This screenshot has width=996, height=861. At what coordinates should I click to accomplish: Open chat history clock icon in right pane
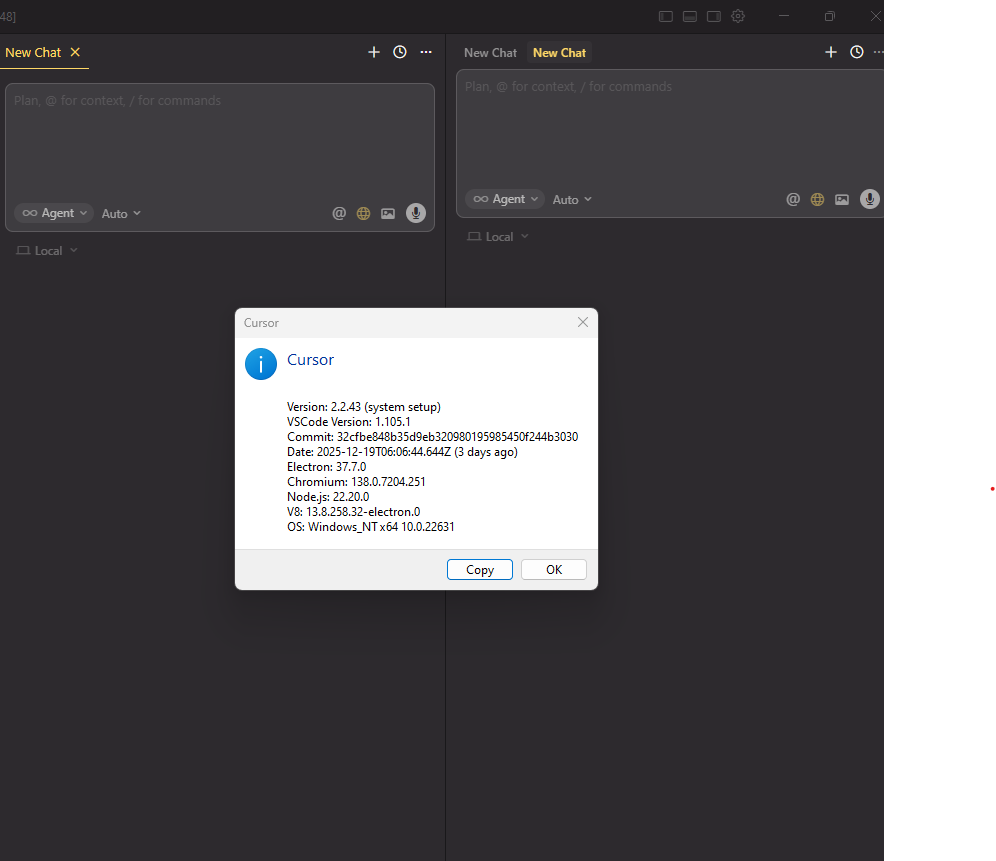pos(857,52)
